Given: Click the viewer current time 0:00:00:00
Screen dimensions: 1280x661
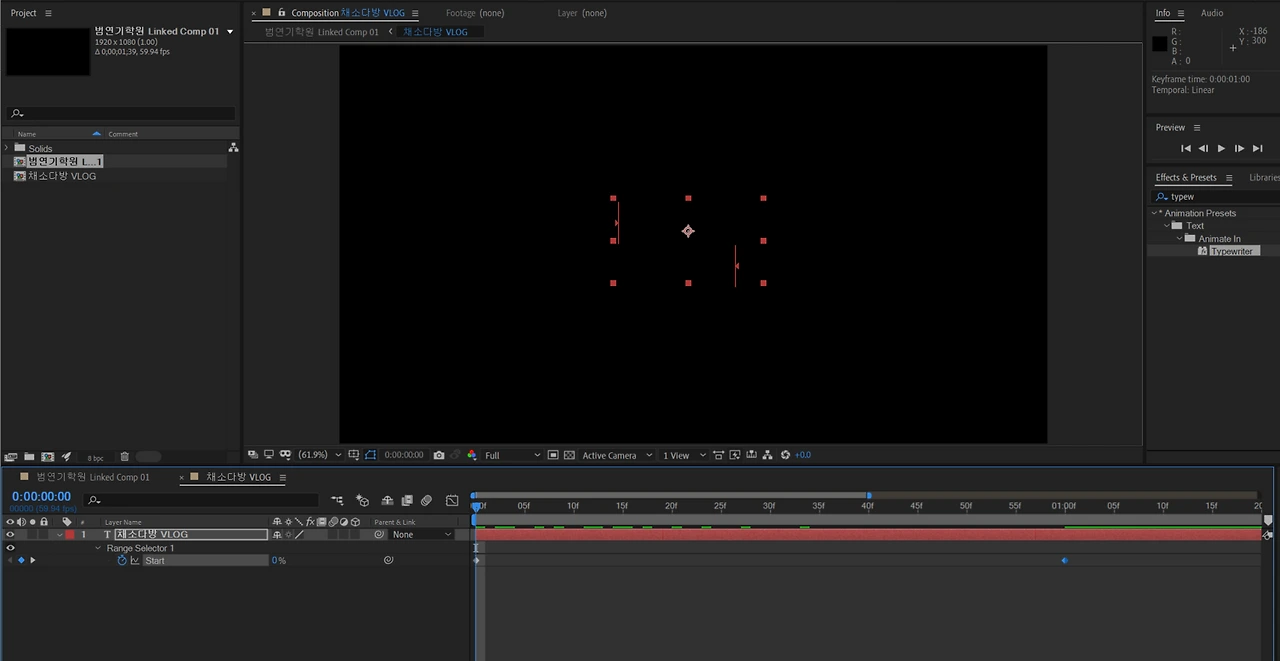Looking at the screenshot, I should (404, 455).
